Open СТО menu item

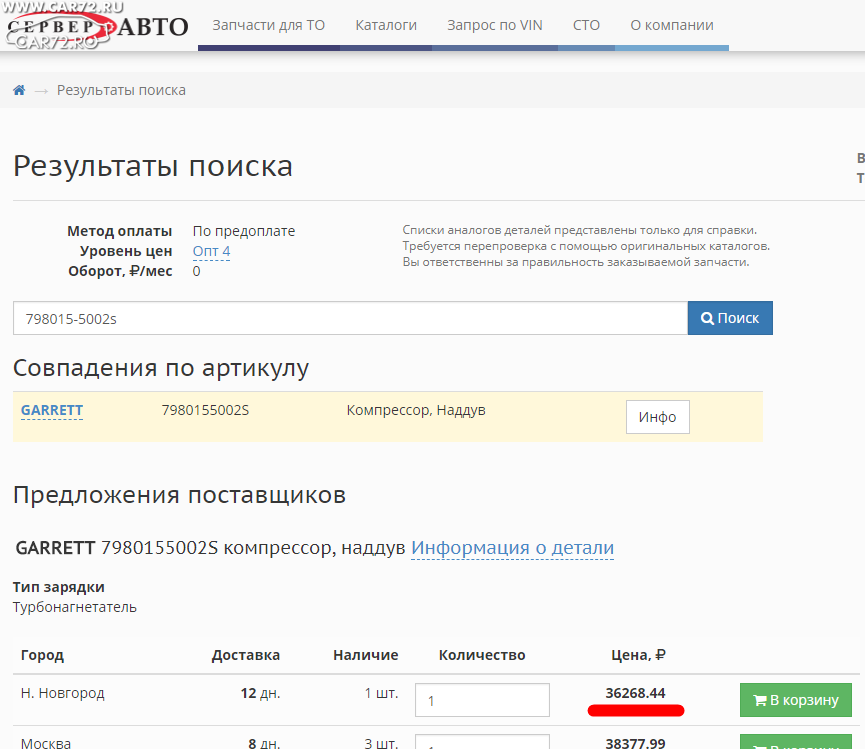586,25
